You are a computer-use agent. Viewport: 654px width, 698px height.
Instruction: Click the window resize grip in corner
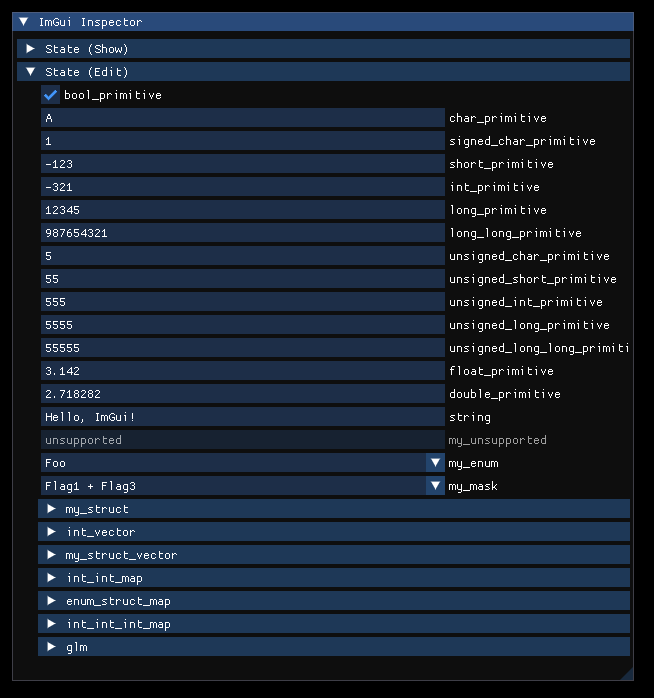(627, 675)
